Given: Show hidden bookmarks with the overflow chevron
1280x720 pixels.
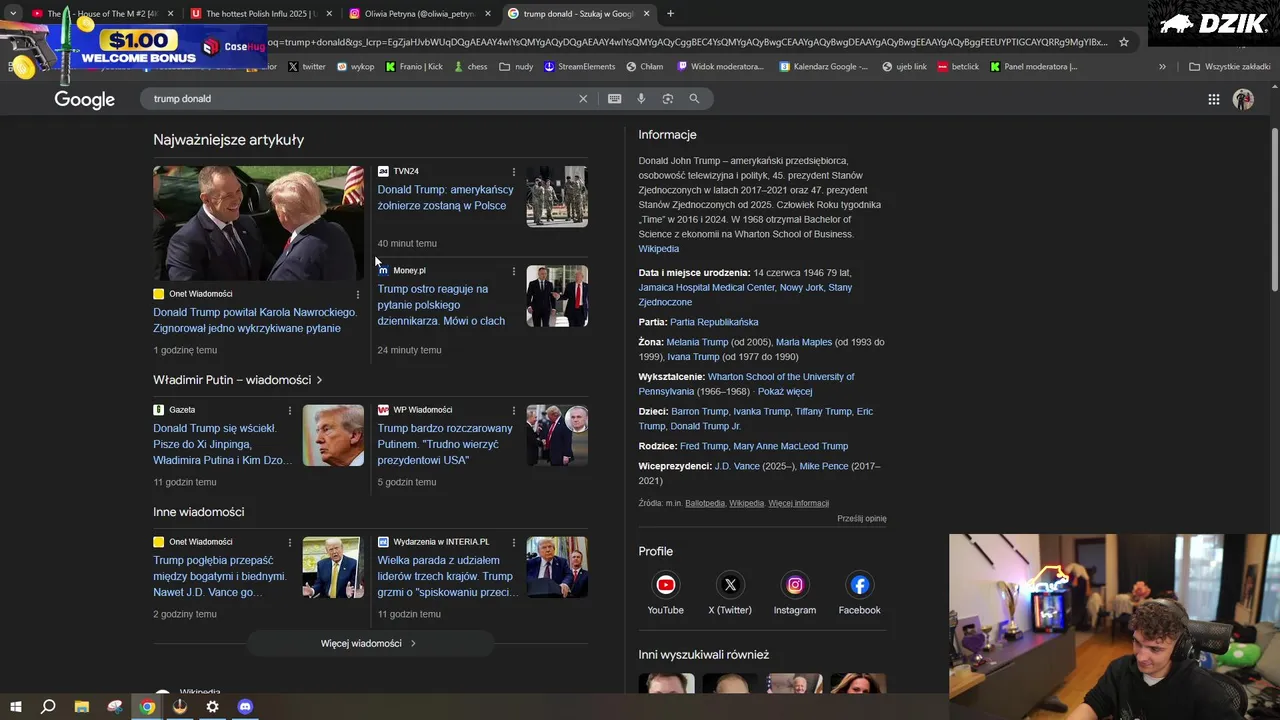Looking at the screenshot, I should pos(1162,67).
